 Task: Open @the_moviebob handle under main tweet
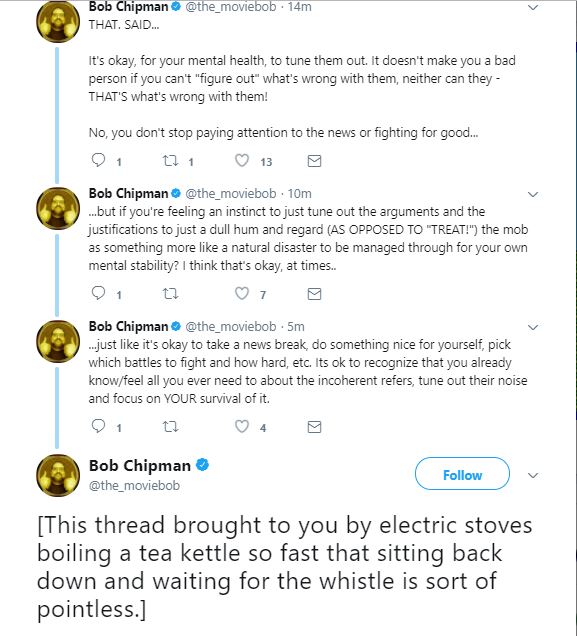[134, 486]
